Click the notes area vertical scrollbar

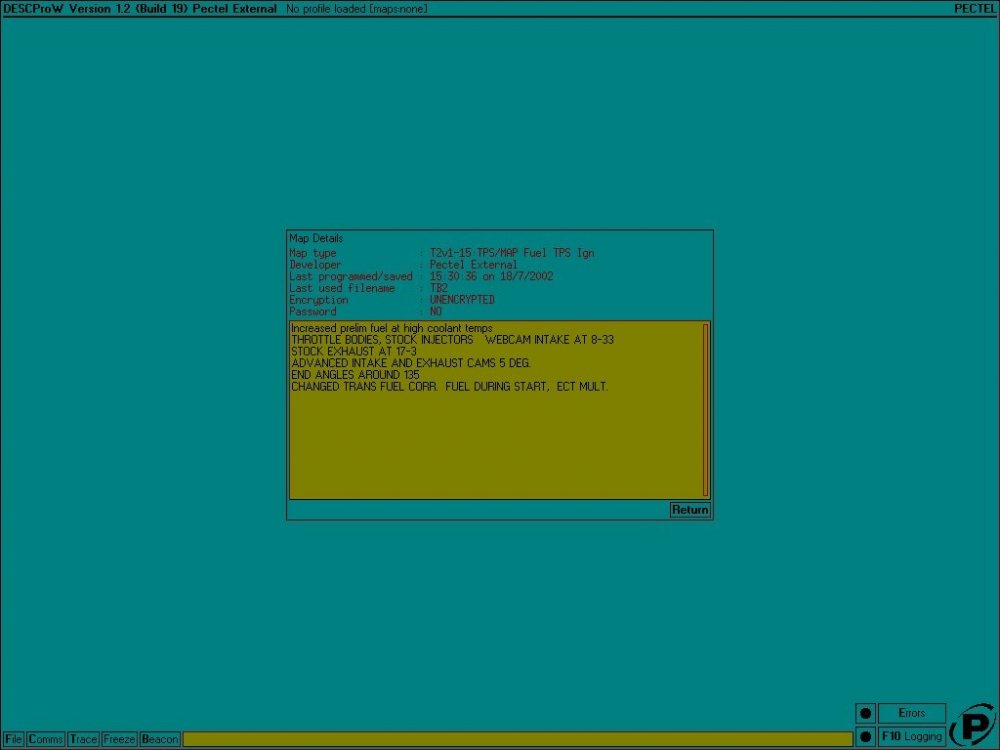pos(706,410)
